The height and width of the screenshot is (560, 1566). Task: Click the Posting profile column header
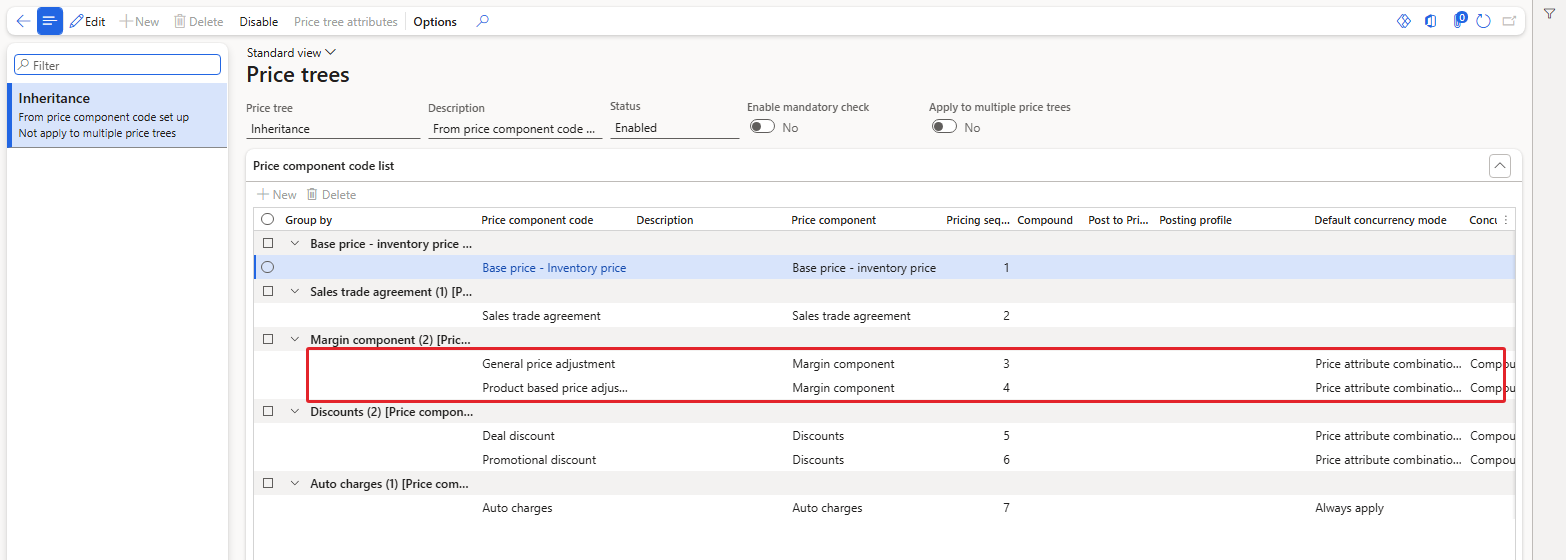tap(1195, 220)
